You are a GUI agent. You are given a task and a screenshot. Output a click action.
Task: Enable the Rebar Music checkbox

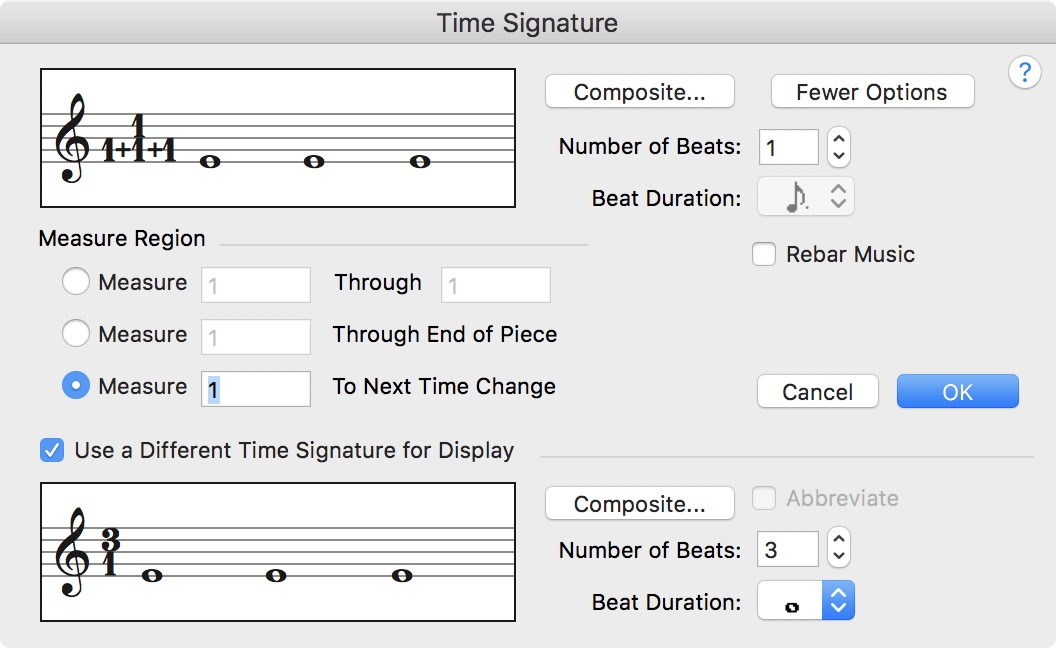pos(764,254)
